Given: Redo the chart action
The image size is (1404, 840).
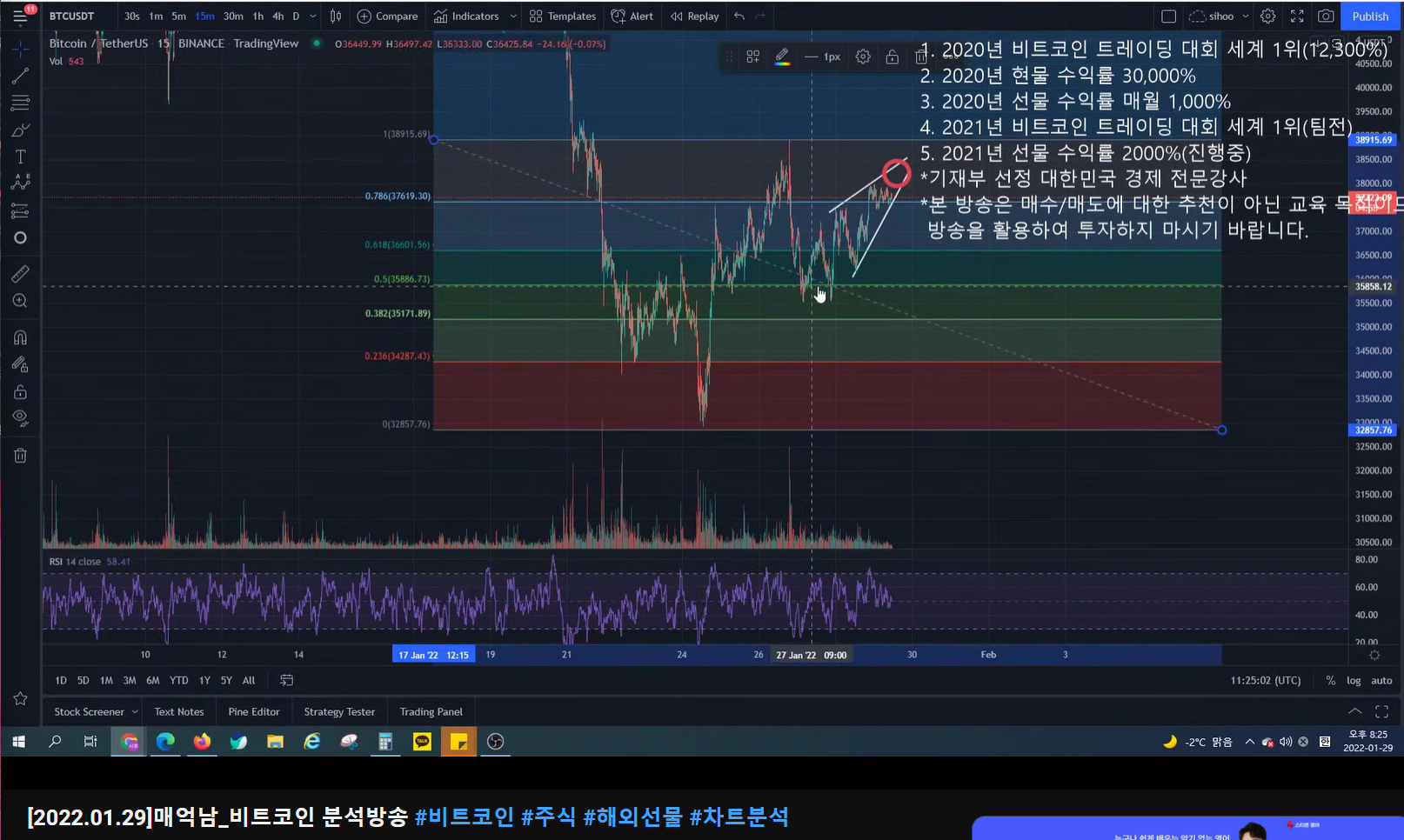Looking at the screenshot, I should [x=760, y=16].
